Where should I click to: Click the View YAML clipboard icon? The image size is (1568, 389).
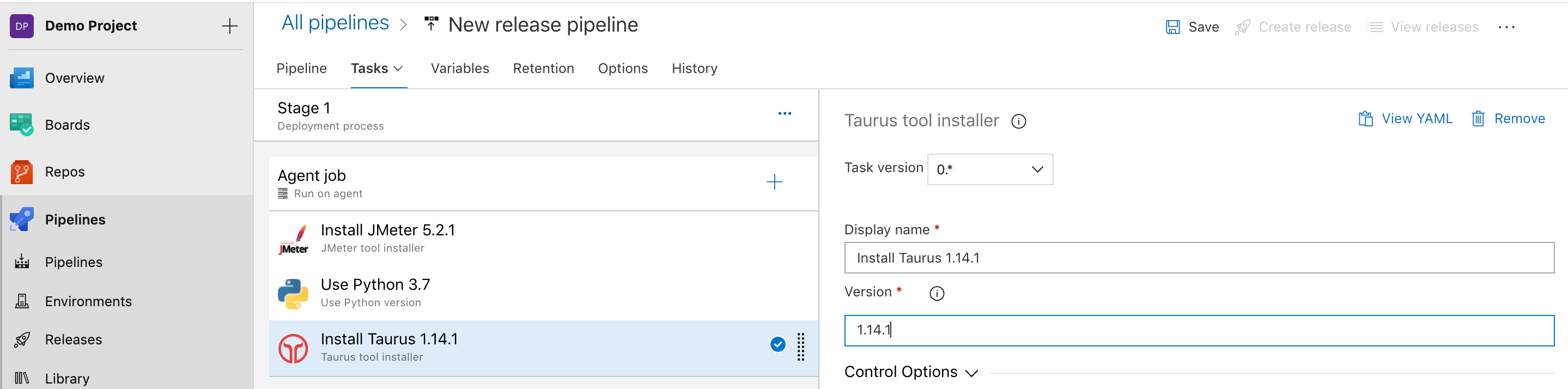tap(1365, 119)
